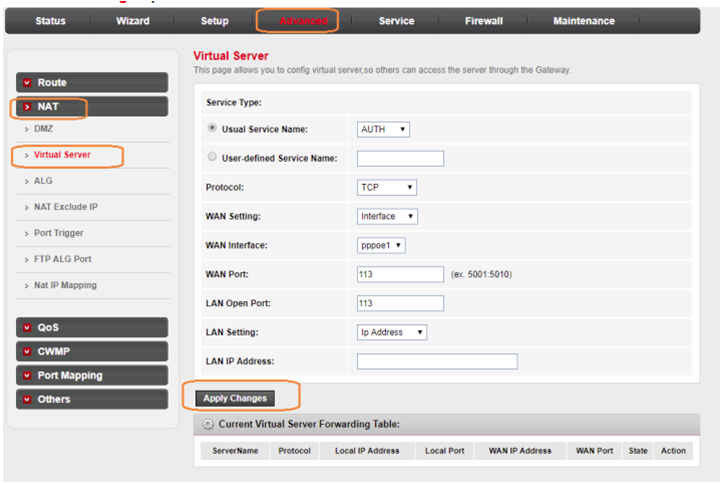721x483 pixels.
Task: Click the CWMP section chevron icon
Action: (27, 352)
